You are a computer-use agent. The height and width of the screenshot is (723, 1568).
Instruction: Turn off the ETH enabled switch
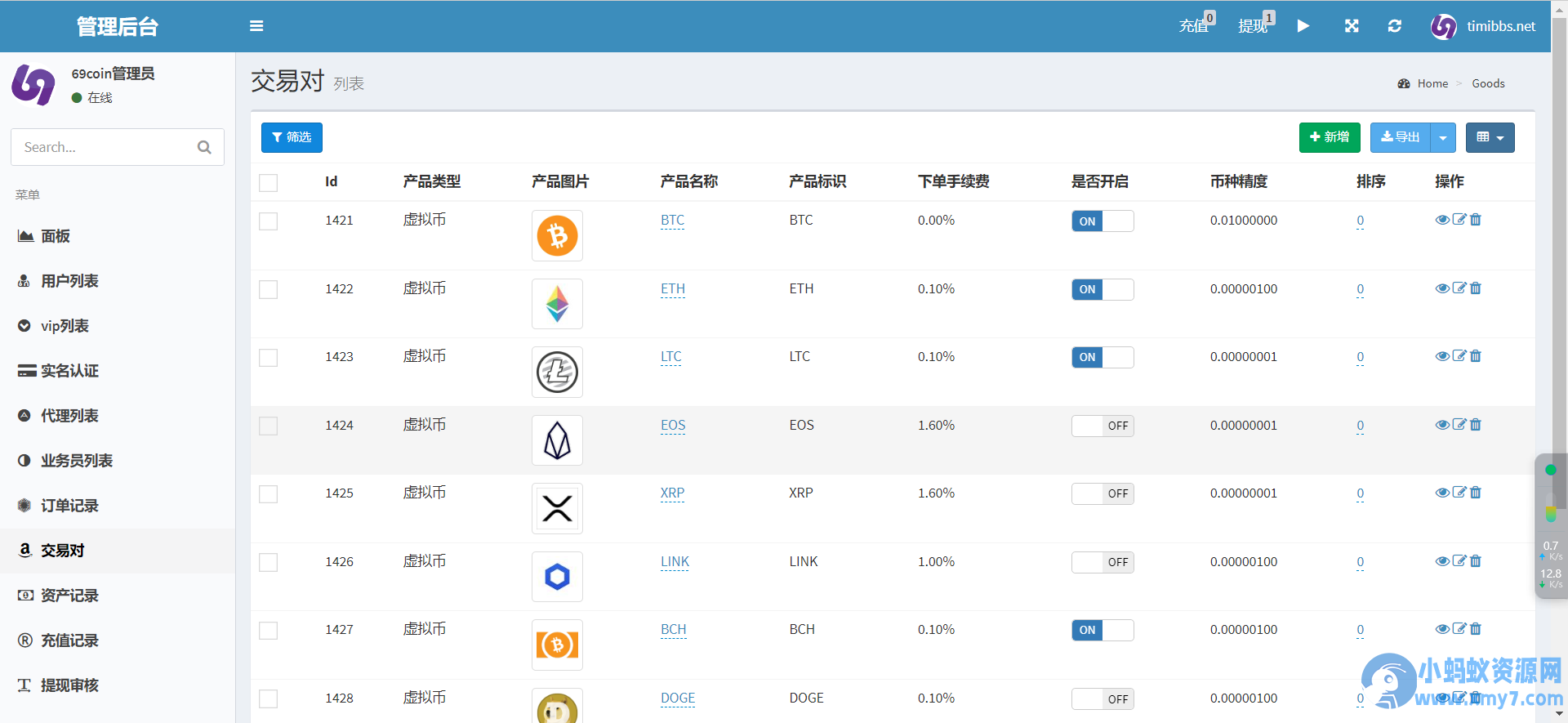pos(1102,289)
